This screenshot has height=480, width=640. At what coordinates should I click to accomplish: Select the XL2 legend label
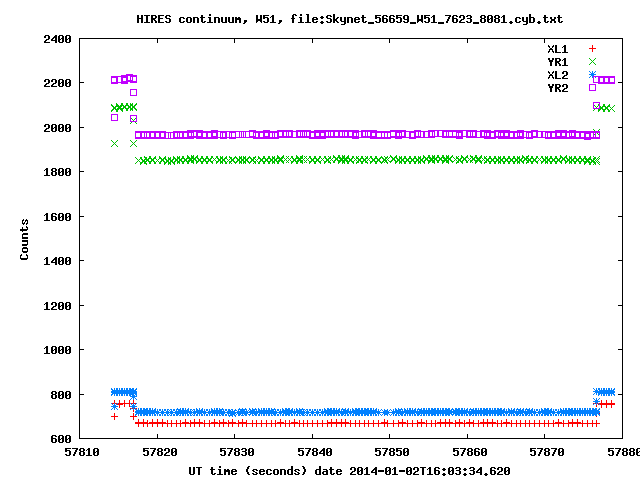(558, 76)
